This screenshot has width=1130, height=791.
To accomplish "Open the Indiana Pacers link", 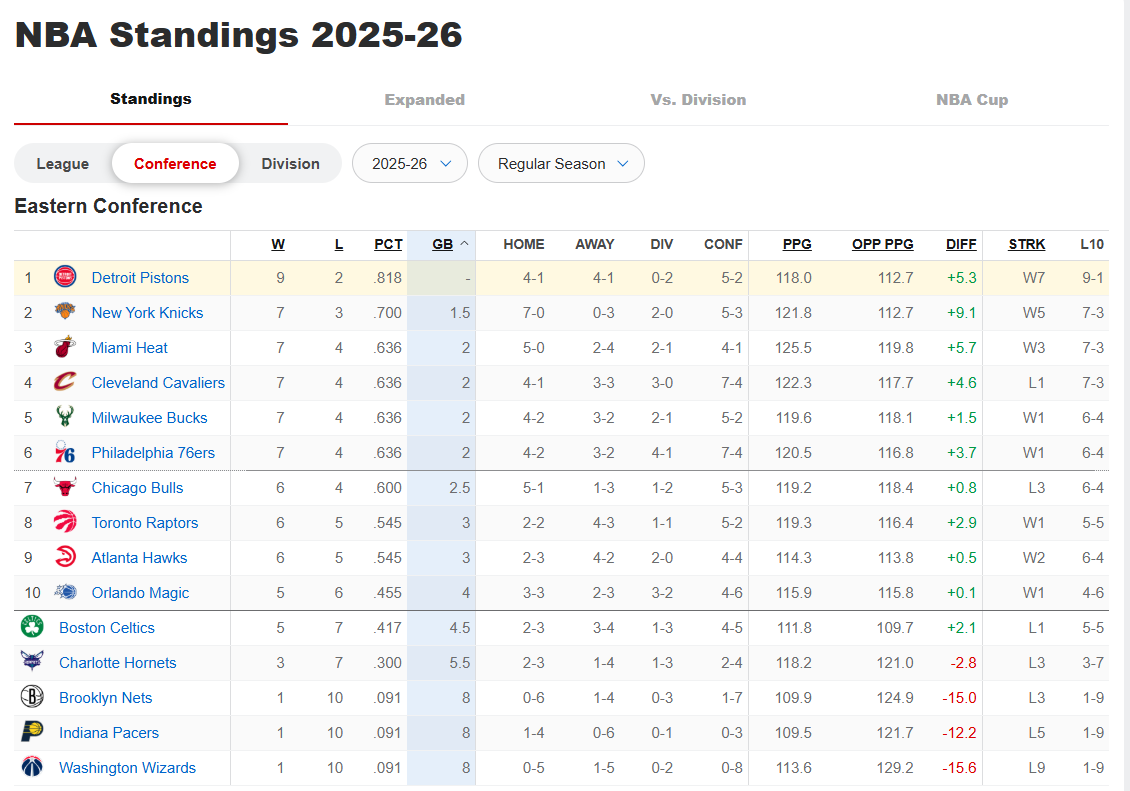I will [x=109, y=733].
